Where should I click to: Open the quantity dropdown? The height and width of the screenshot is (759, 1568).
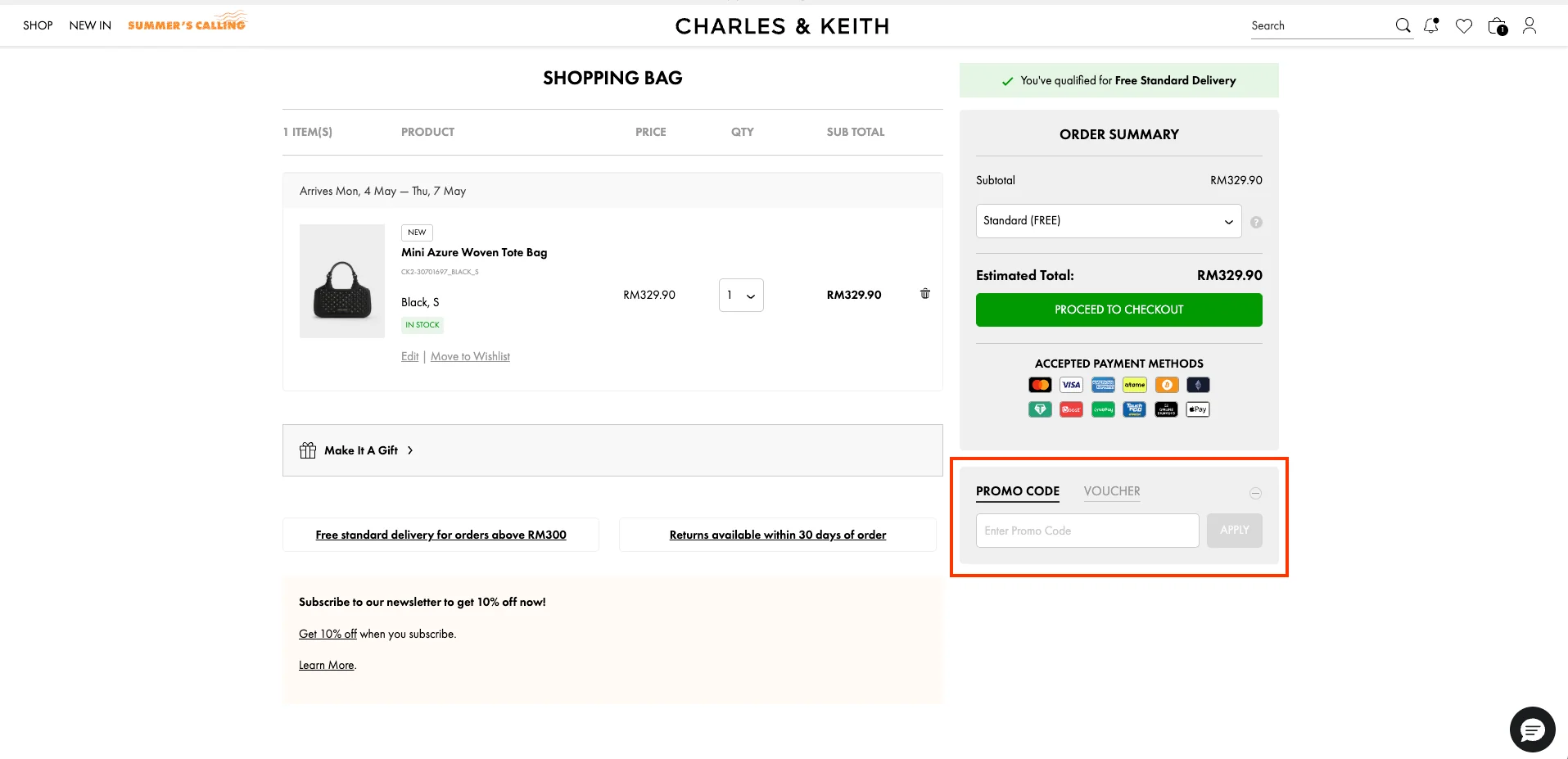741,295
